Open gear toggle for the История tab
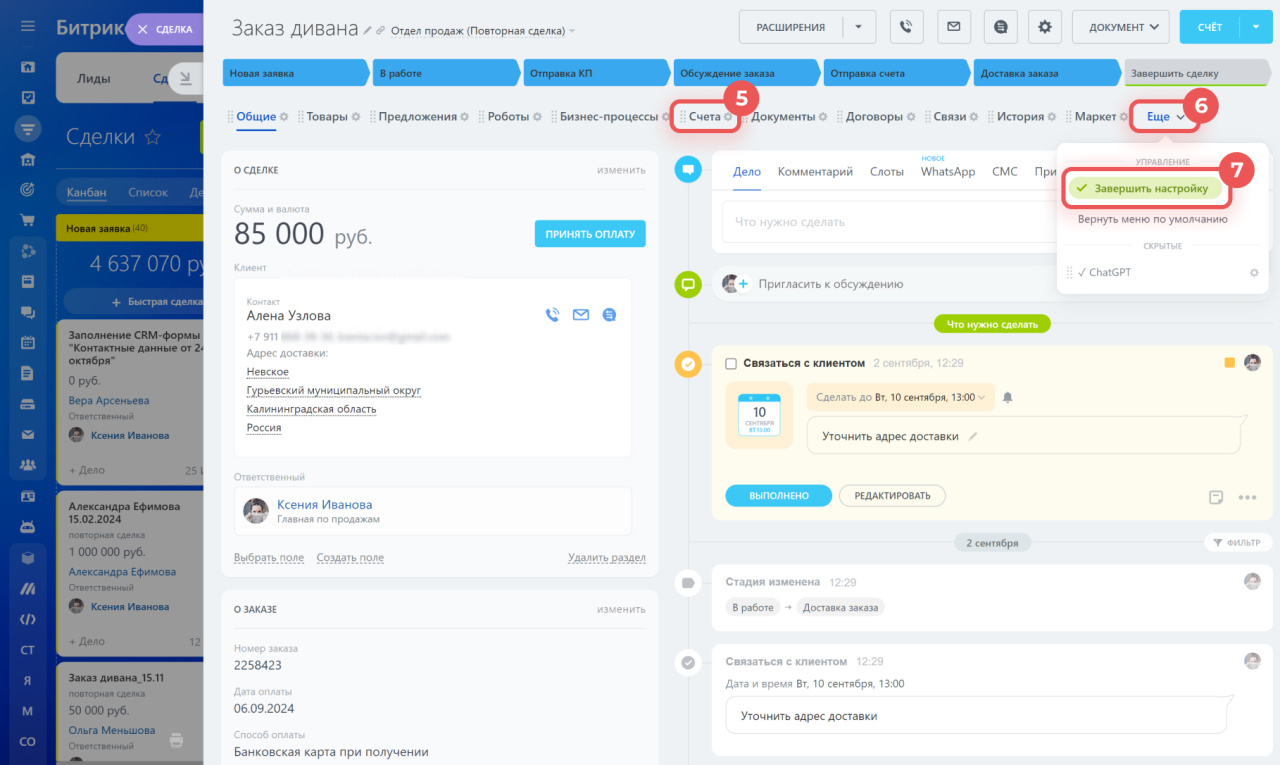1280x765 pixels. pyautogui.click(x=1052, y=117)
